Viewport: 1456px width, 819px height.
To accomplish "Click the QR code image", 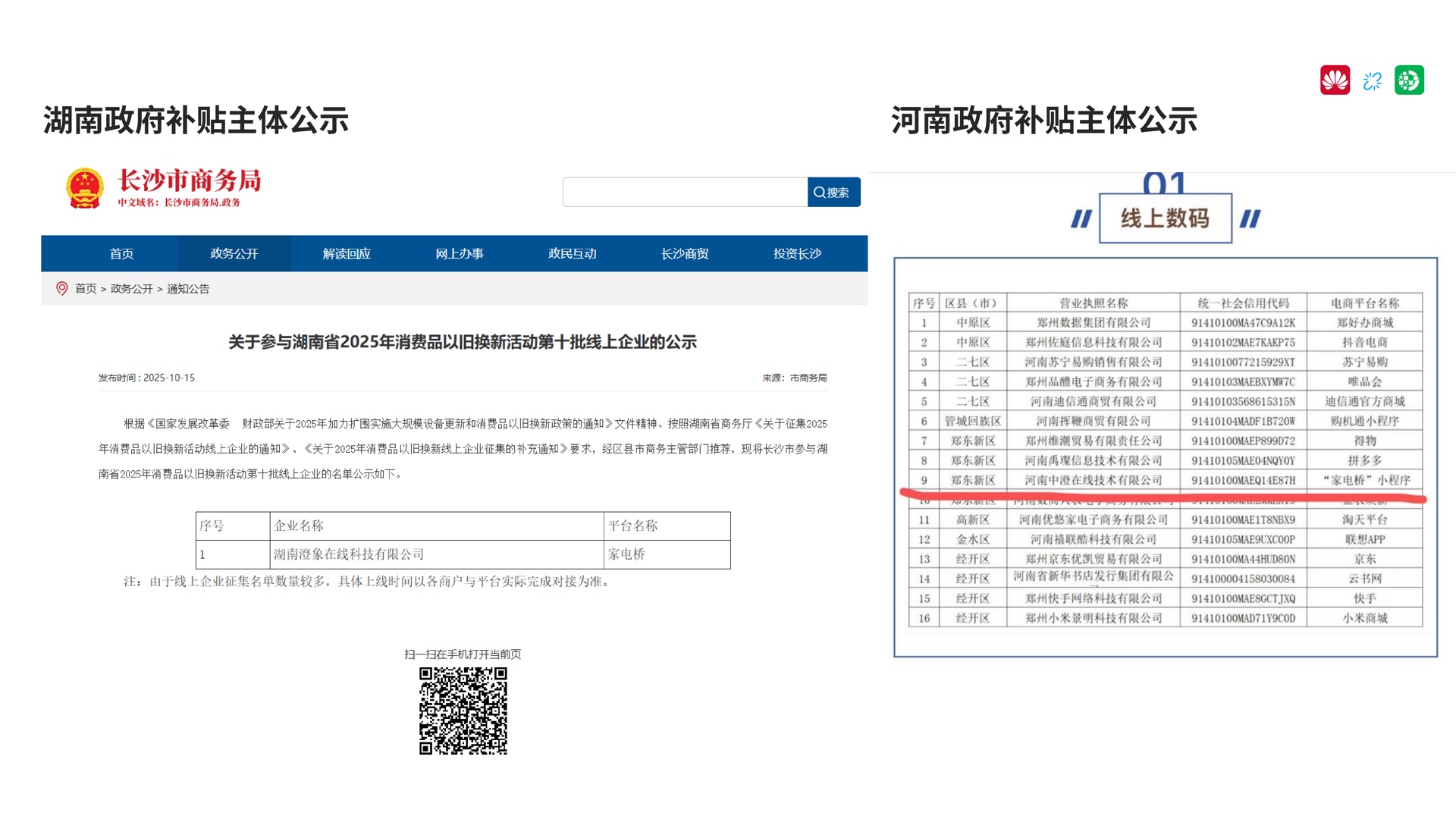I will point(463,711).
